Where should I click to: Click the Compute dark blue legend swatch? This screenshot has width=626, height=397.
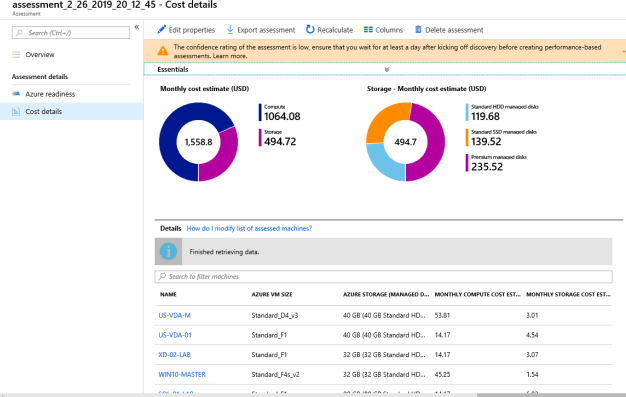coord(260,112)
